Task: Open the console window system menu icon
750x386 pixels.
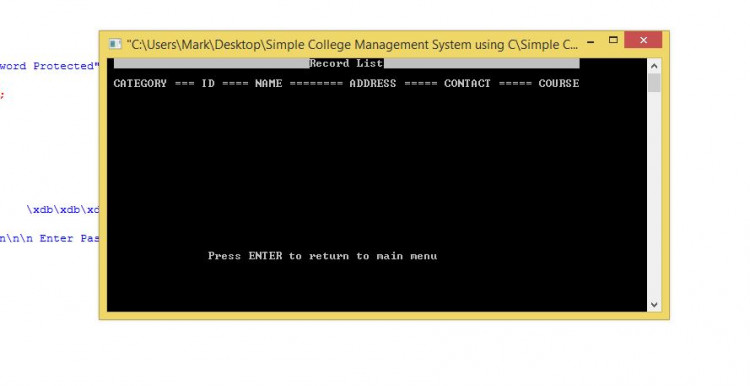Action: coord(115,44)
